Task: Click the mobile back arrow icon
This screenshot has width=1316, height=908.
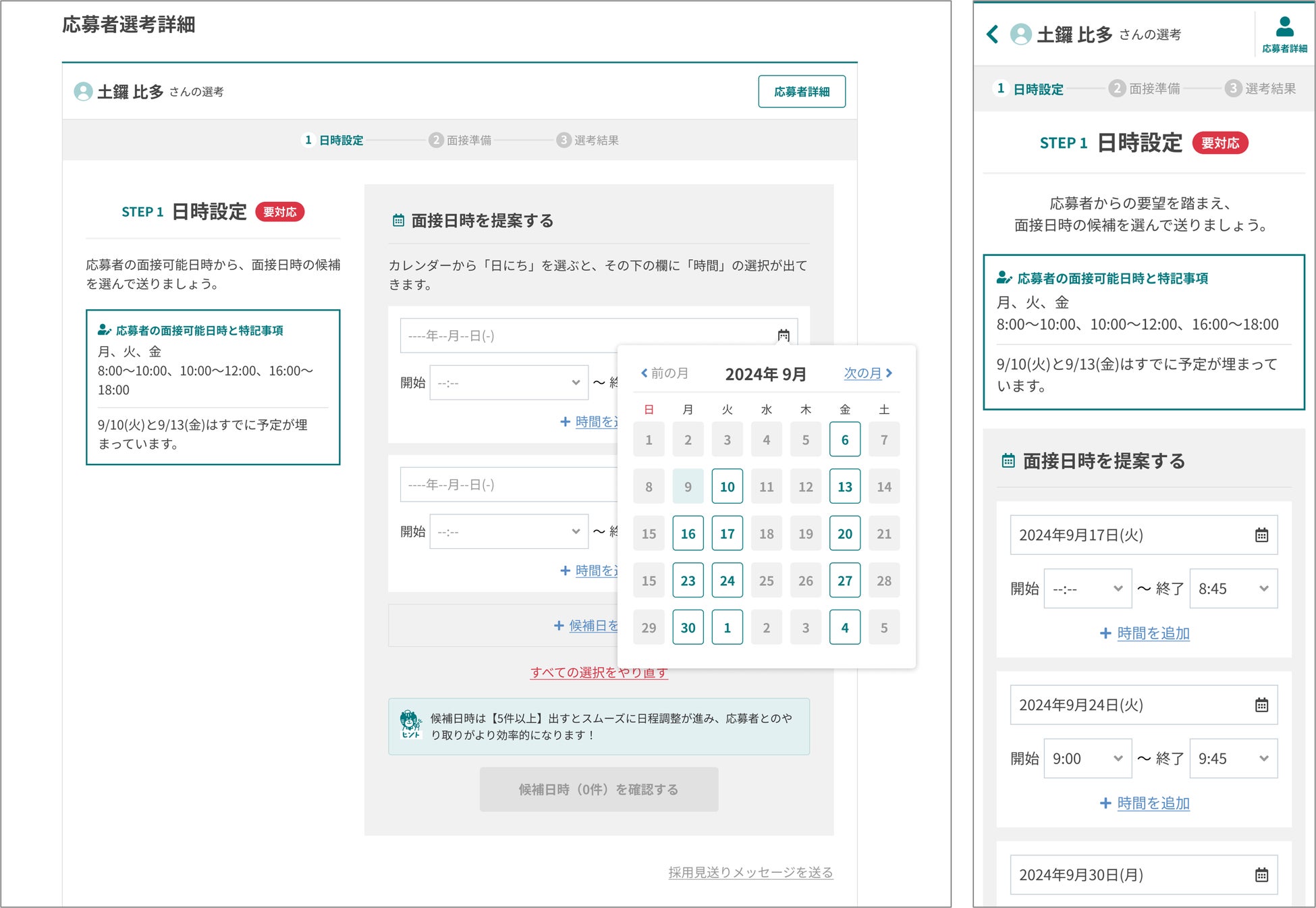Action: 992,34
